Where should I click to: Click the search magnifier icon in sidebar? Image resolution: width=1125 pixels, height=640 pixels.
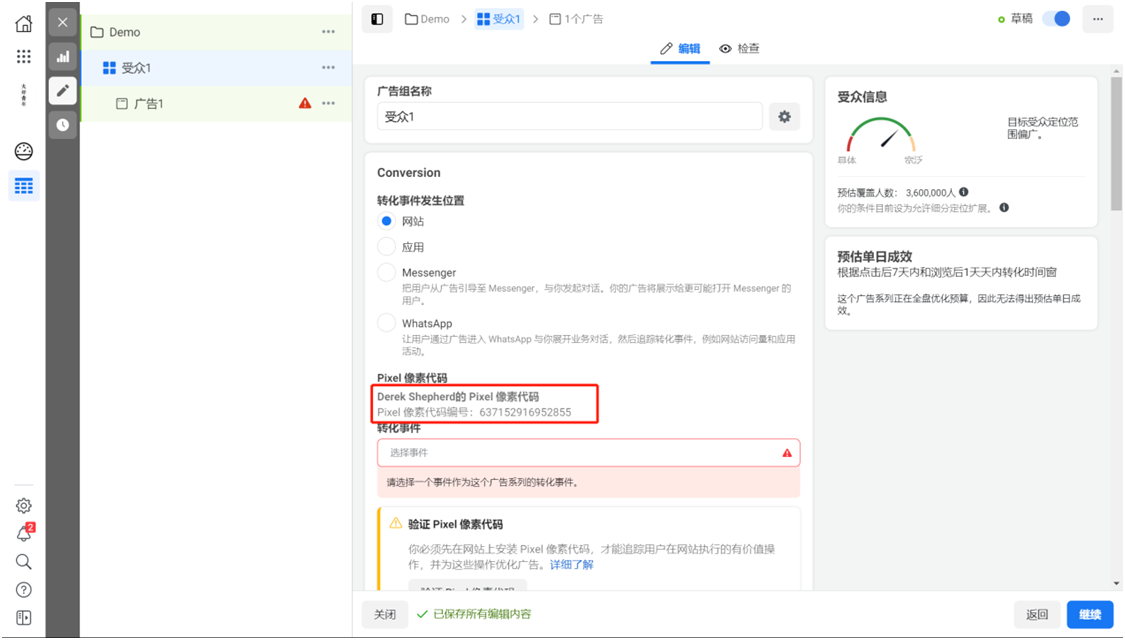(23, 563)
